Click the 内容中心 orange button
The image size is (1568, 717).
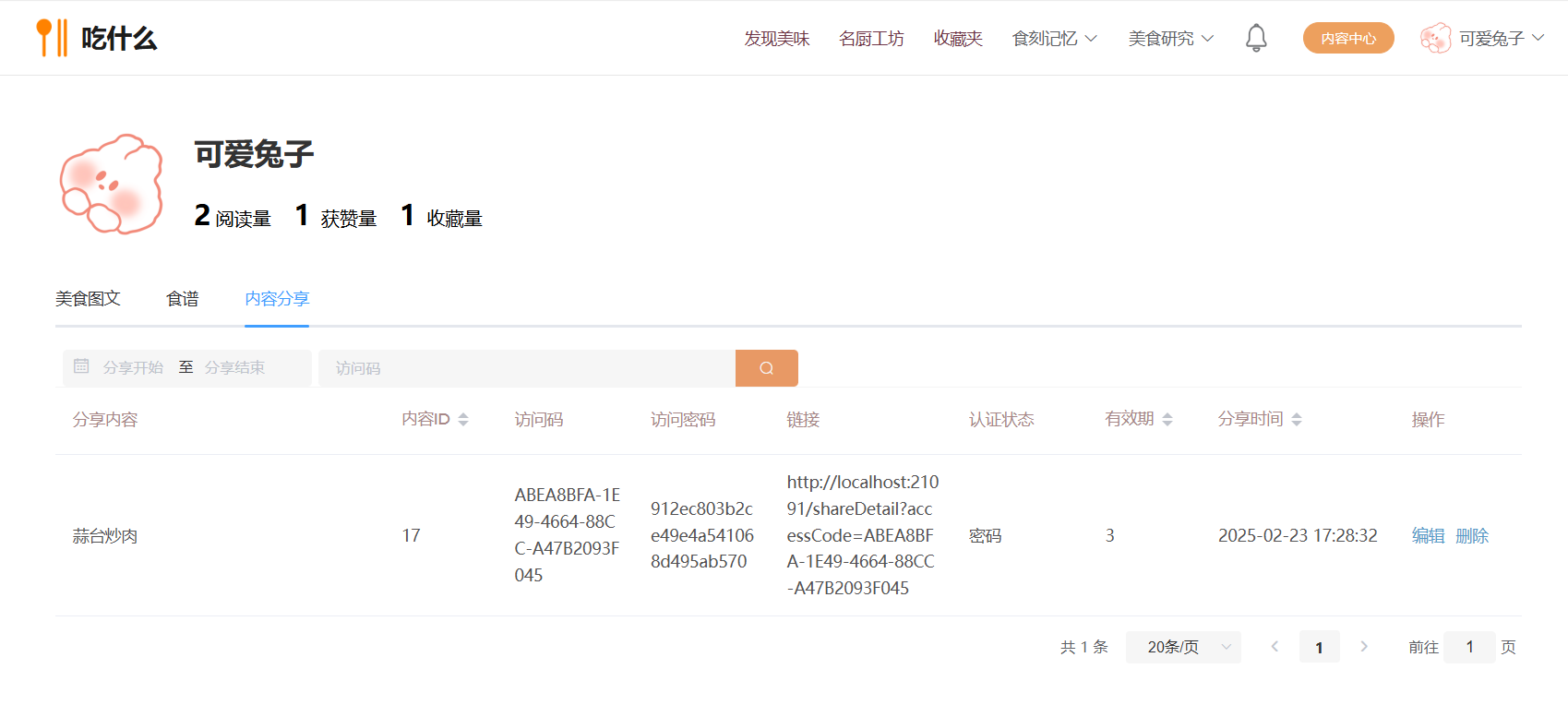(x=1348, y=38)
